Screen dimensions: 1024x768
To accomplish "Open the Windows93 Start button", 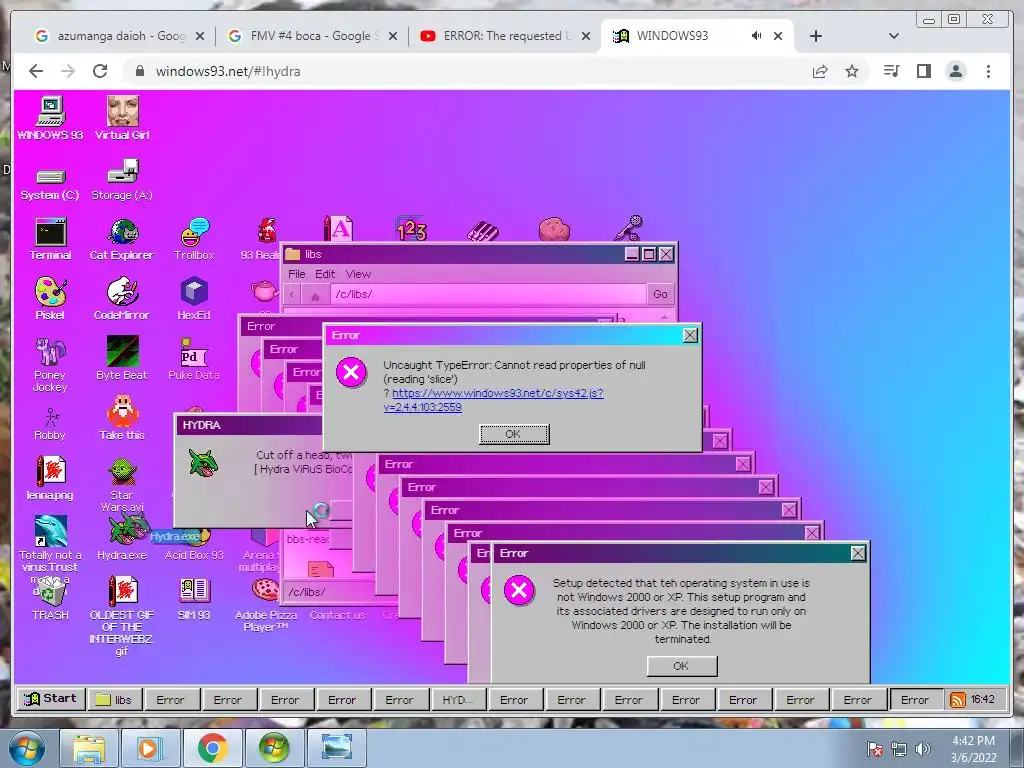I will pyautogui.click(x=50, y=699).
